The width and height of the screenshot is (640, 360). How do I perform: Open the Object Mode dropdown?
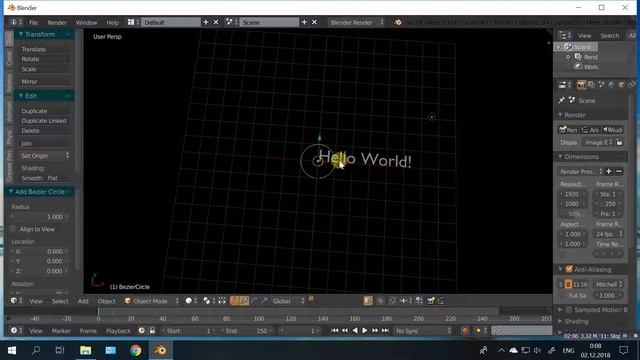[152, 301]
